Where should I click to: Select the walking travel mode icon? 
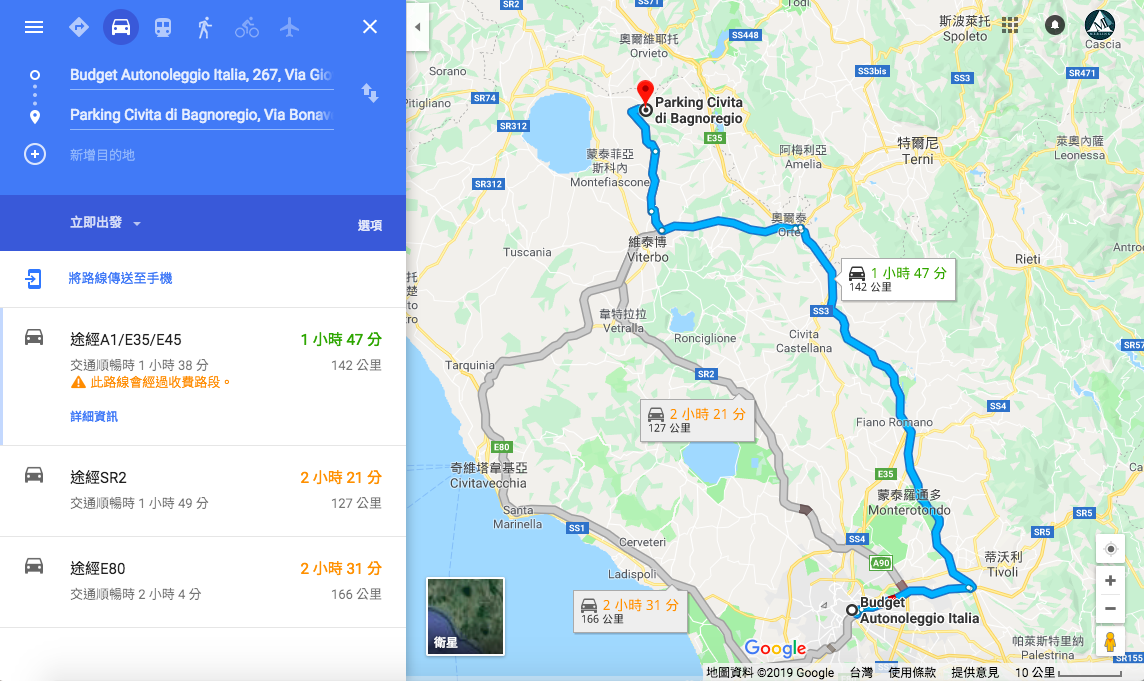coord(204,27)
